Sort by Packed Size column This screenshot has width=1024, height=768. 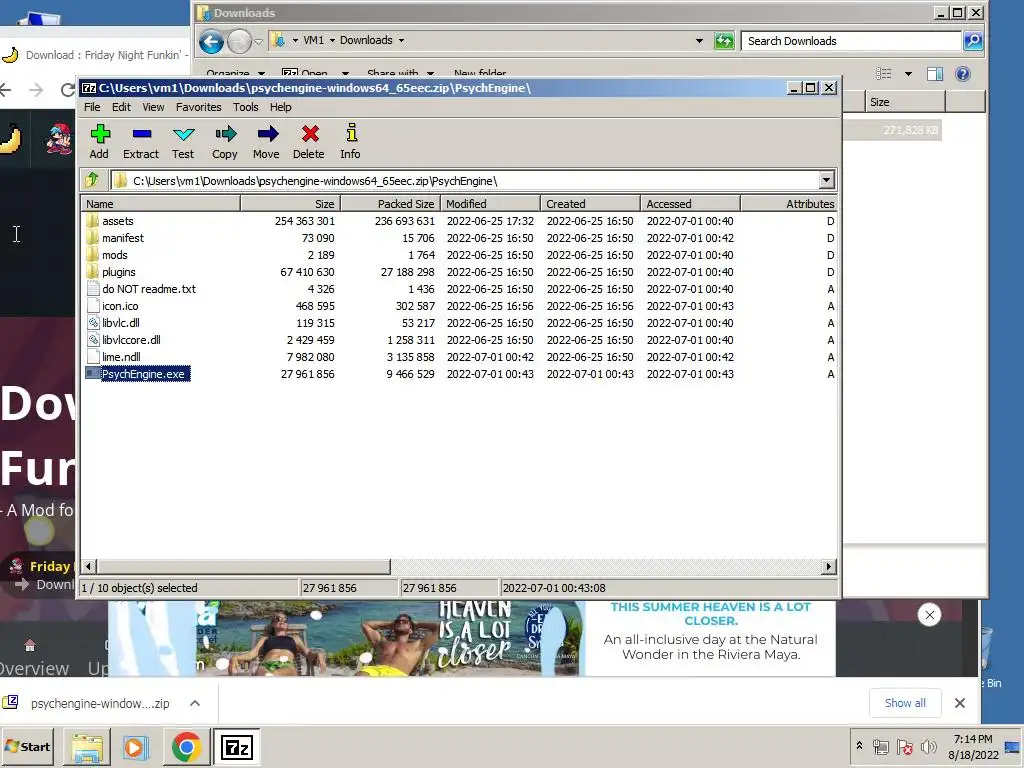click(391, 204)
